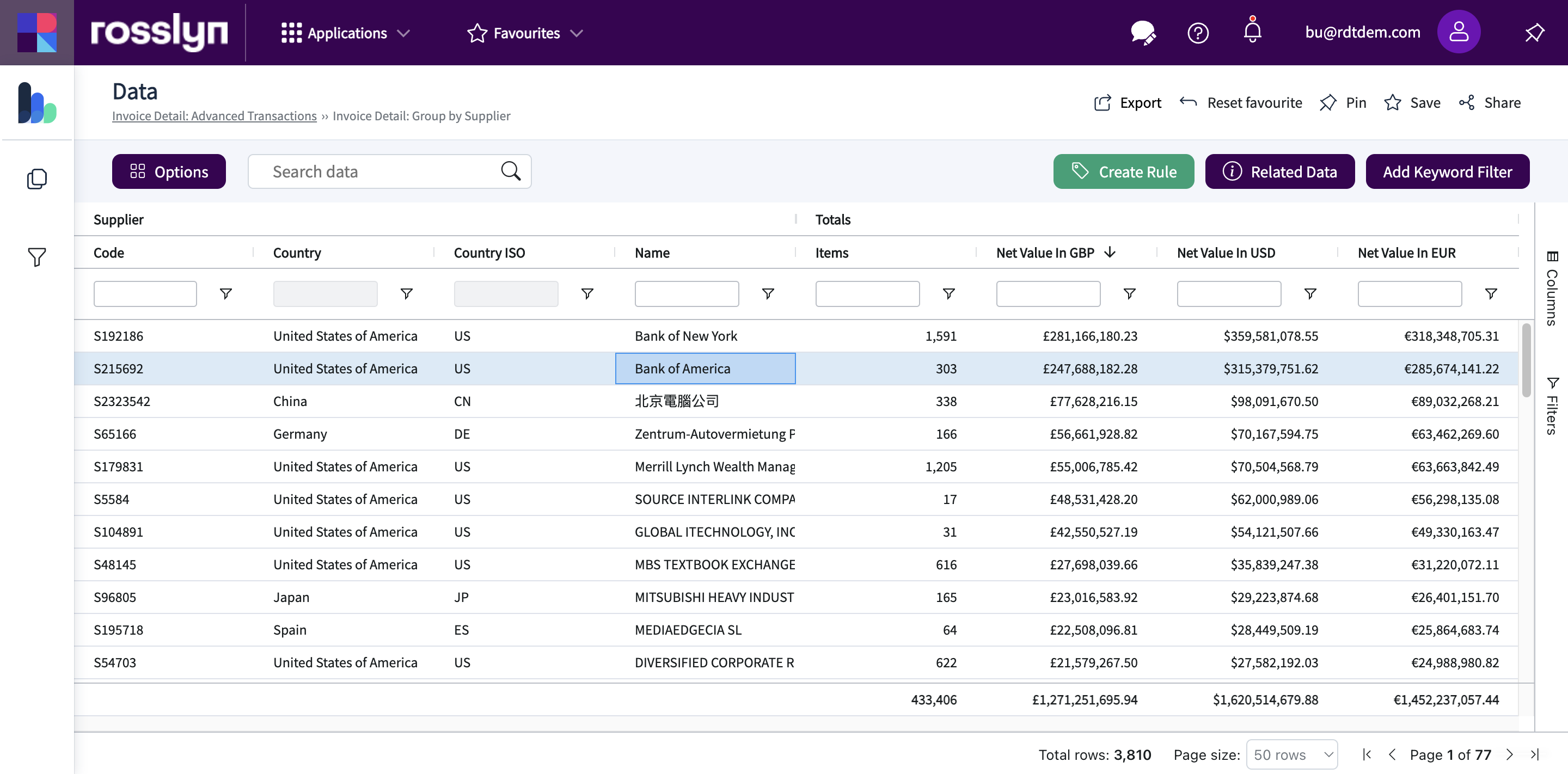Select supplier code S2323542
Screen dimensions: 1568x774
[122, 401]
